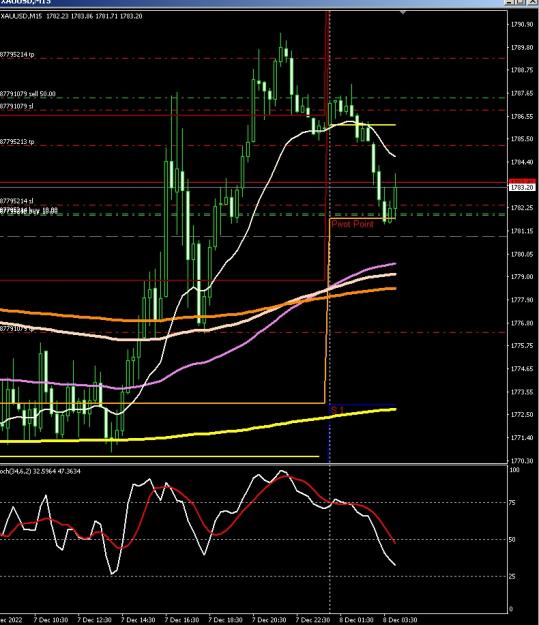
Task: Click the 87791079 sl stop loss label
Action: (17, 106)
